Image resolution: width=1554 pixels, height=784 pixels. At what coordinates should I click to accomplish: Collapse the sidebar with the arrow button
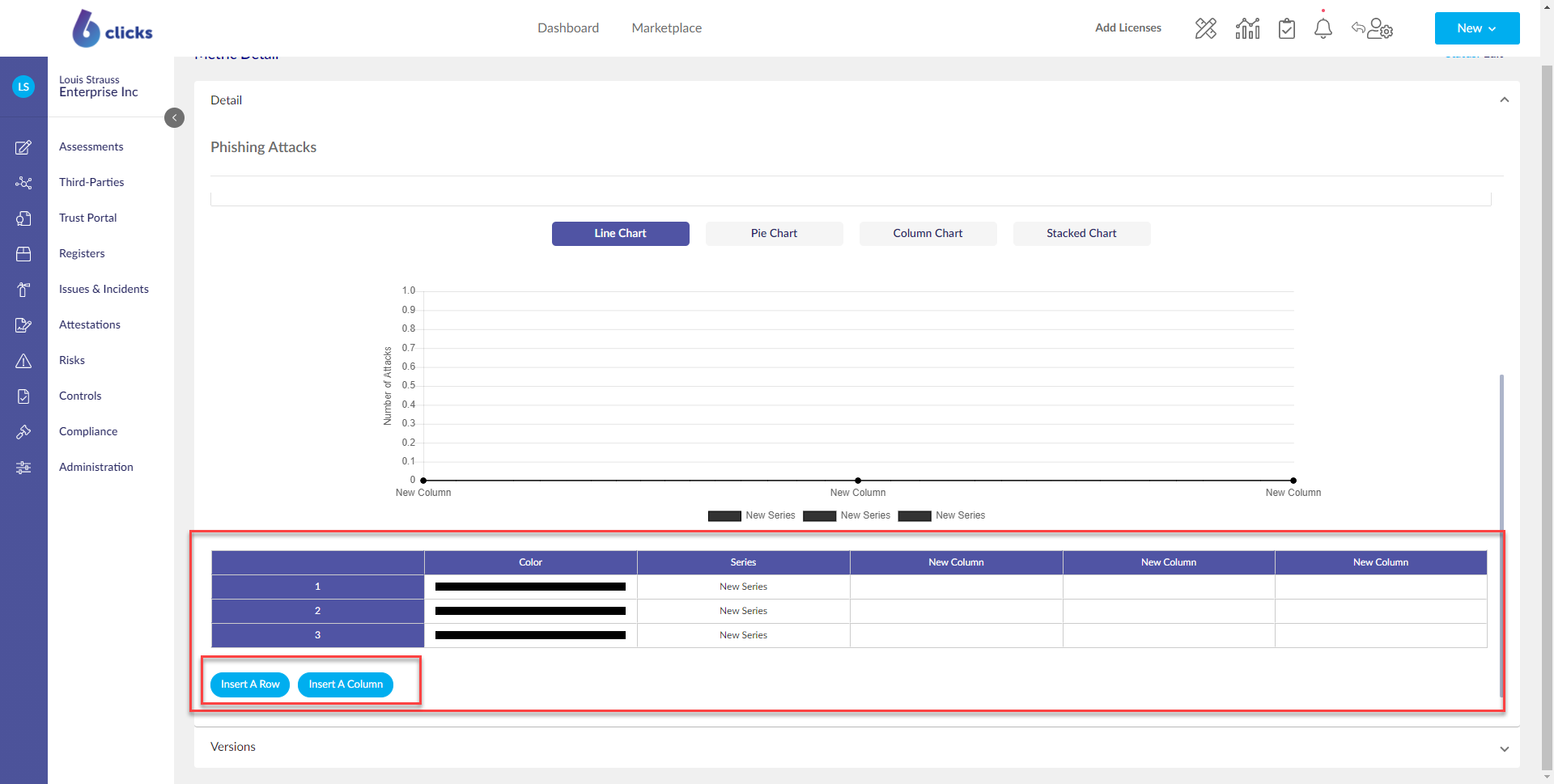click(174, 118)
